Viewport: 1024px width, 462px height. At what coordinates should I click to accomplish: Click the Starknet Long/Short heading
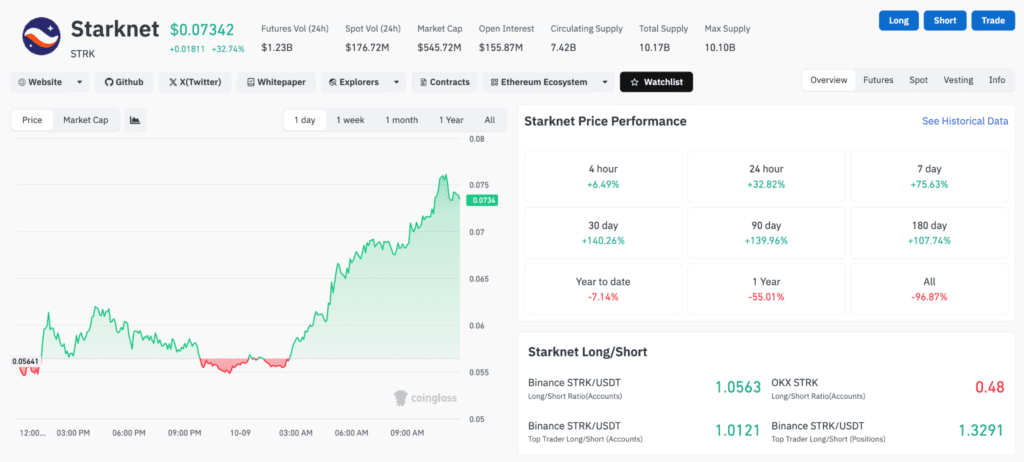[587, 352]
